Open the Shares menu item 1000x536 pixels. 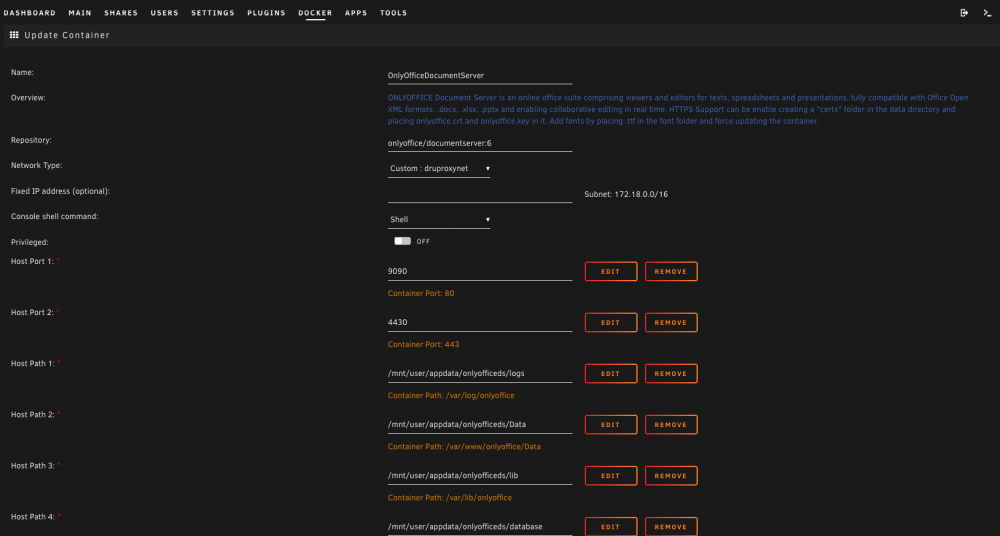pos(121,13)
